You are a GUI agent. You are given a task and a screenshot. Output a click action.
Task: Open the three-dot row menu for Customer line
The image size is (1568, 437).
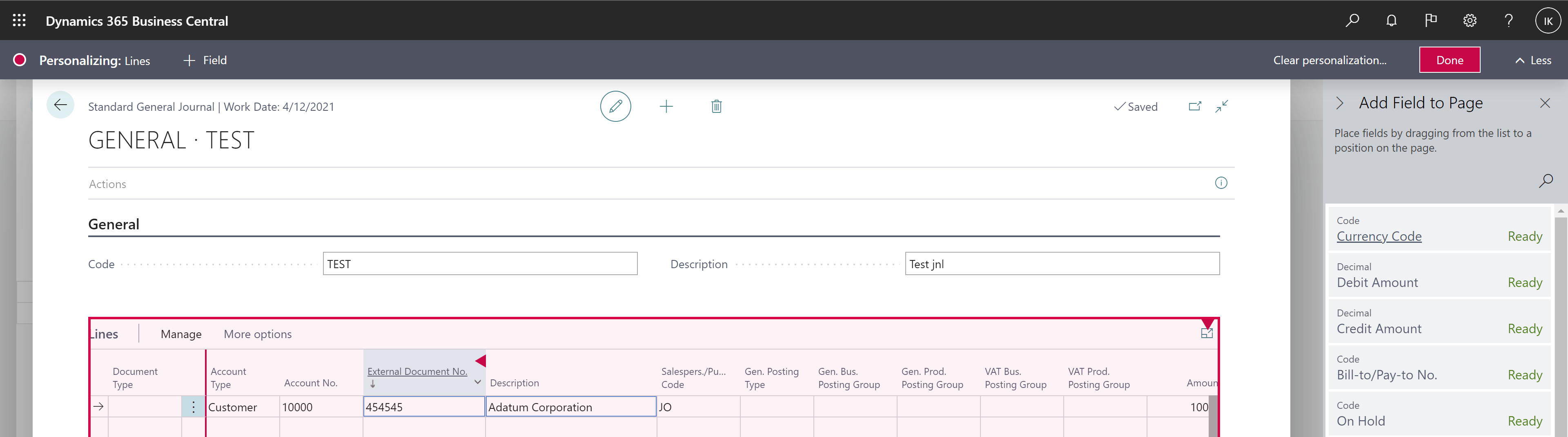194,406
